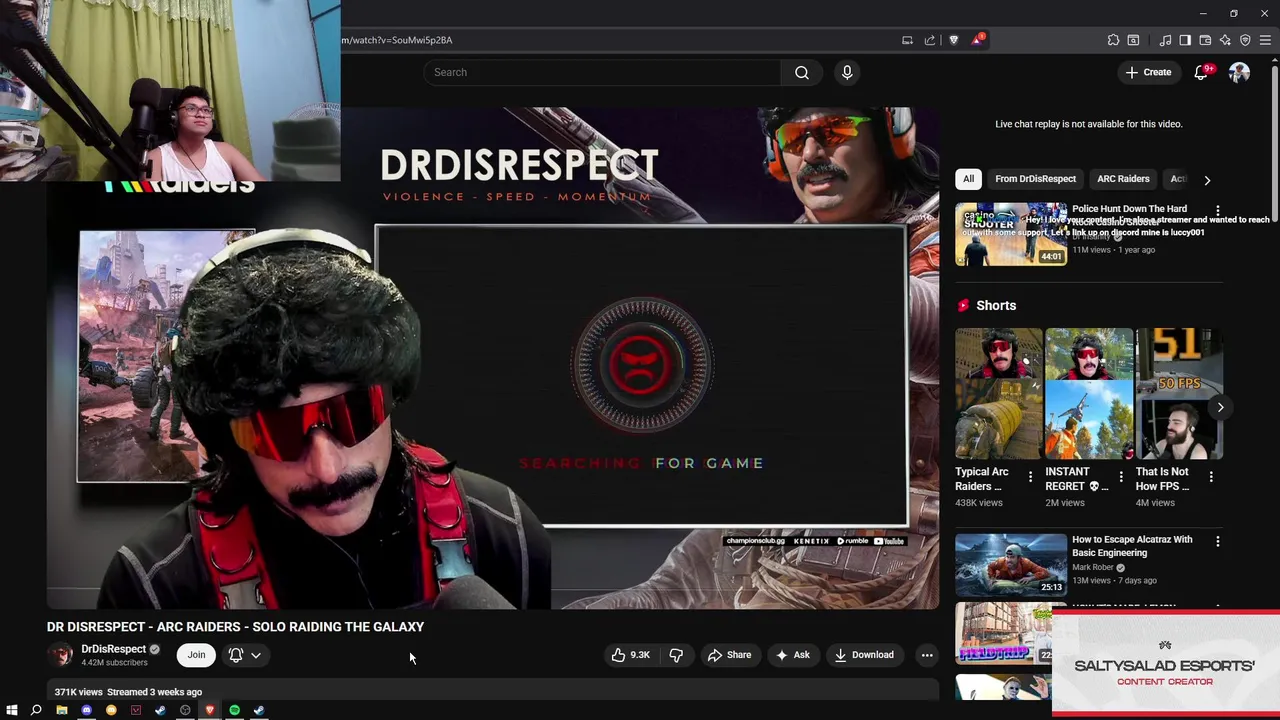Viewport: 1280px width, 720px height.
Task: Open YouTube notifications bell
Action: pos(1202,72)
